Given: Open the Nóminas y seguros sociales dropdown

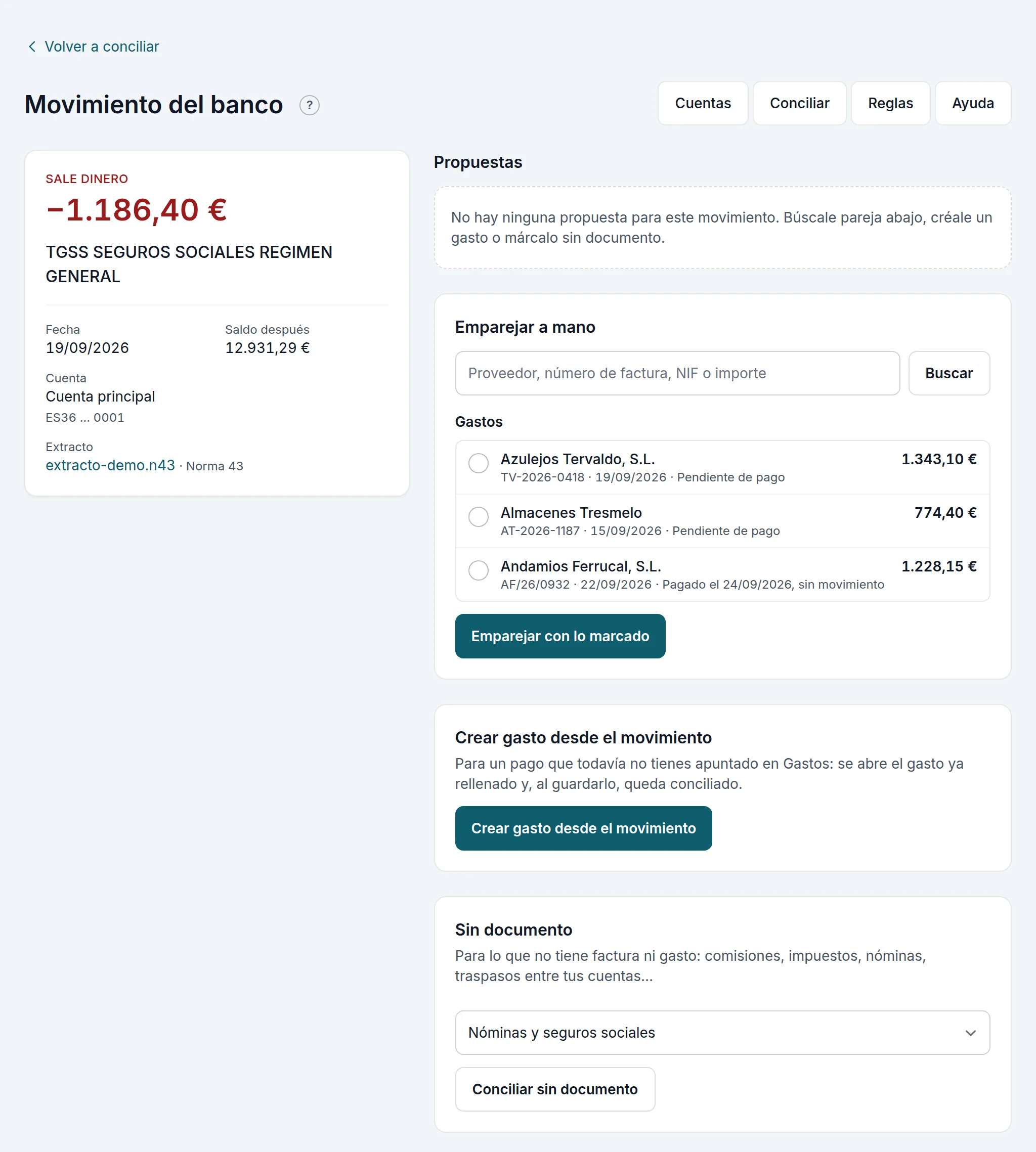Looking at the screenshot, I should (x=722, y=1033).
